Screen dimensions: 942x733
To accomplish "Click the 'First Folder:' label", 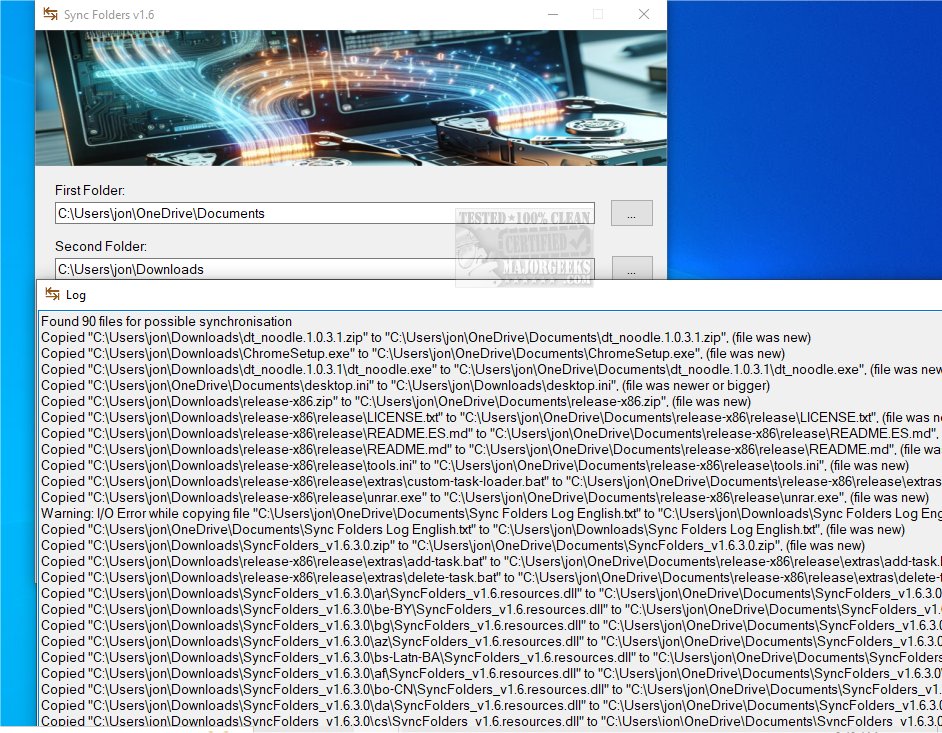I will pos(90,190).
